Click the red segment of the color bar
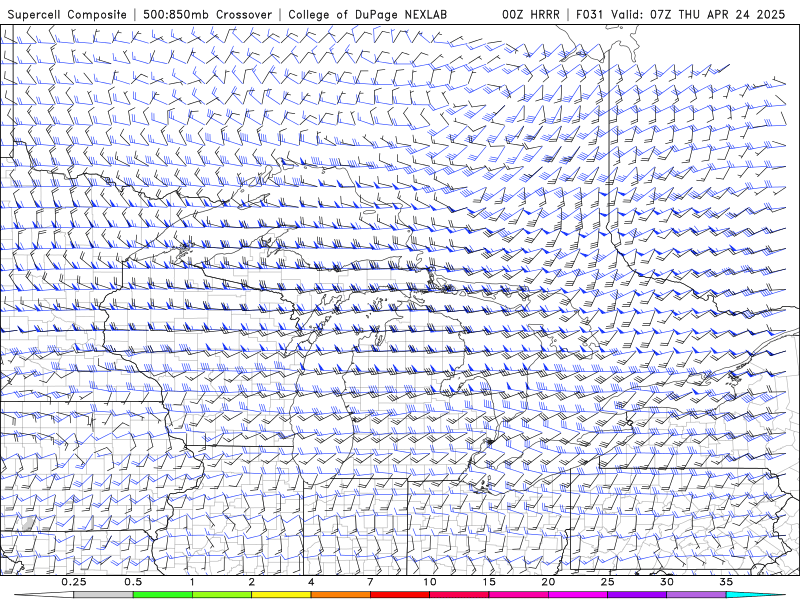The image size is (800, 600). (399, 595)
